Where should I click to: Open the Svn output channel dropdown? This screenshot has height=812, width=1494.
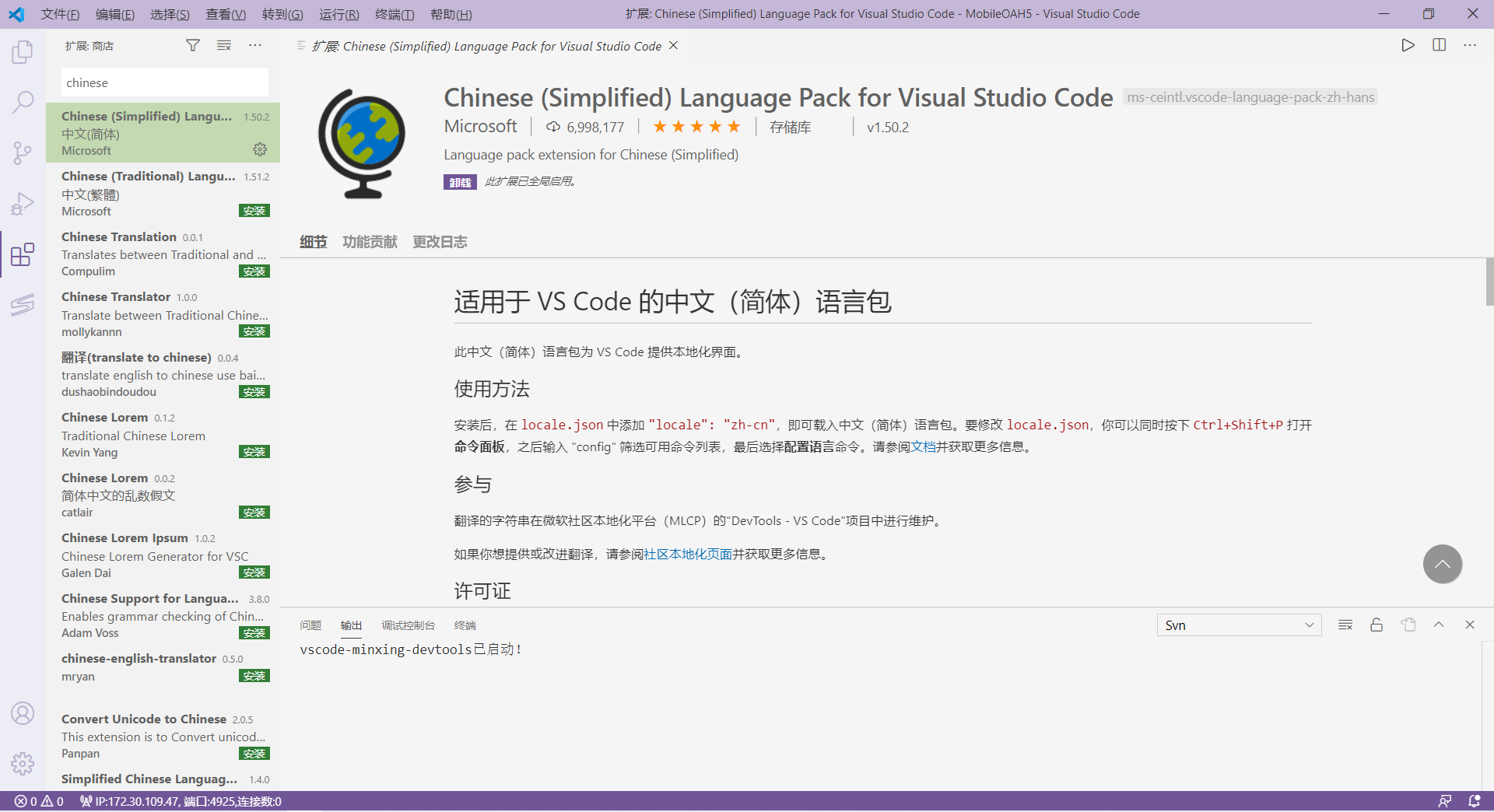(x=1239, y=625)
